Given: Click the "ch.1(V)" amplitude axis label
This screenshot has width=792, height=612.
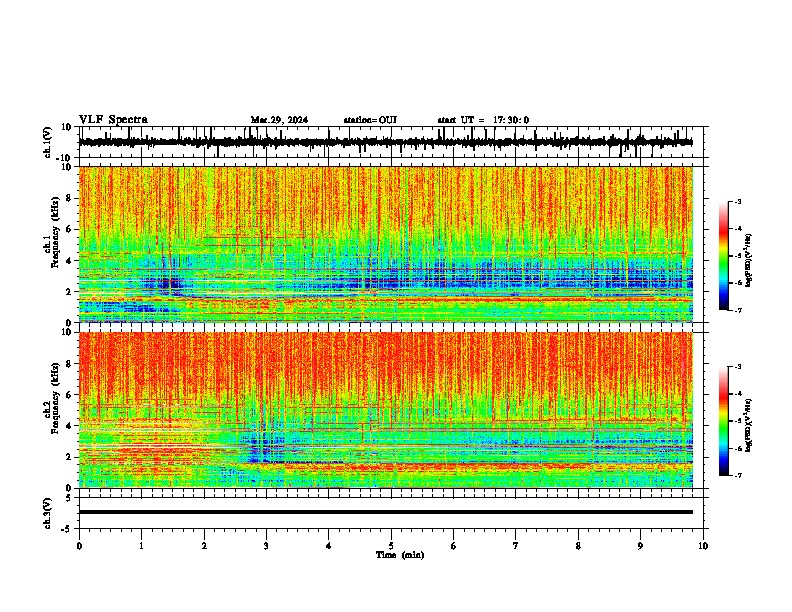Looking at the screenshot, I should pyautogui.click(x=48, y=142).
